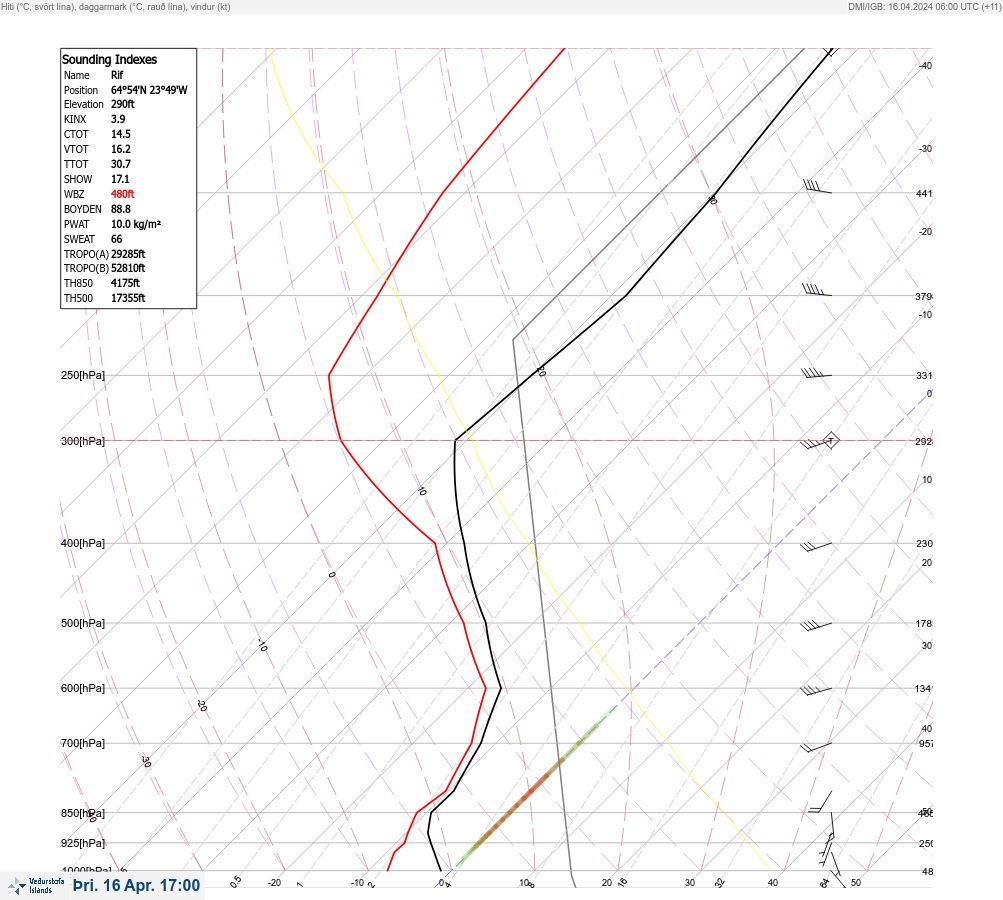Click the DMI/IGB model run header text
The width and height of the screenshot is (1003, 900).
coord(924,6)
